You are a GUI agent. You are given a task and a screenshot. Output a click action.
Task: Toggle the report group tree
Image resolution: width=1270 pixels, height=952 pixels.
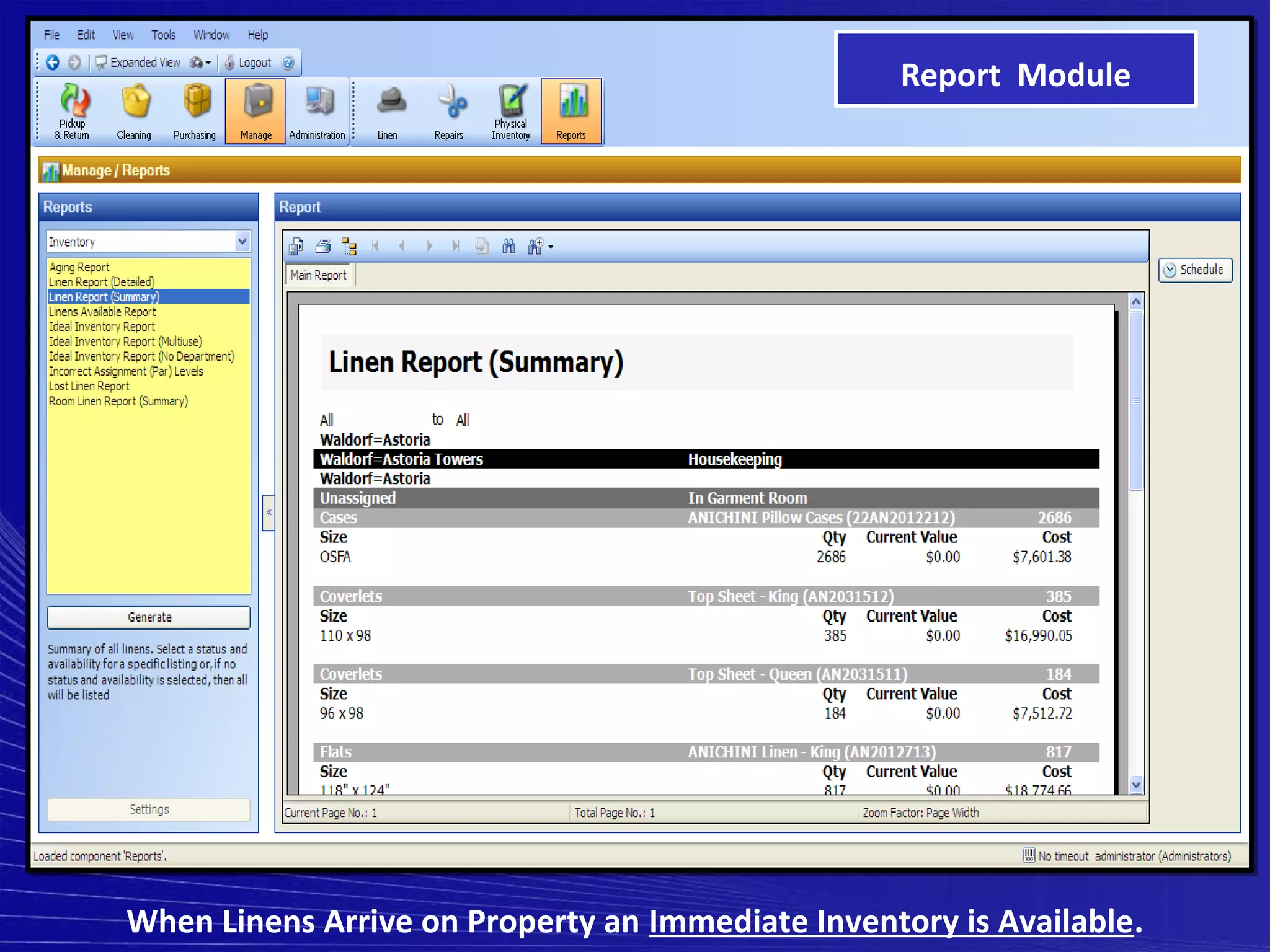(x=349, y=247)
